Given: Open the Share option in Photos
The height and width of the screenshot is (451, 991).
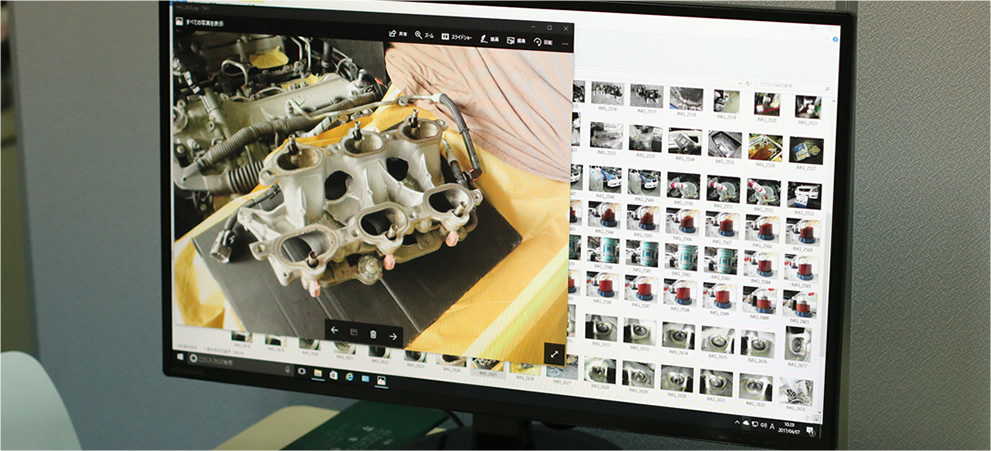Looking at the screenshot, I should click(398, 33).
